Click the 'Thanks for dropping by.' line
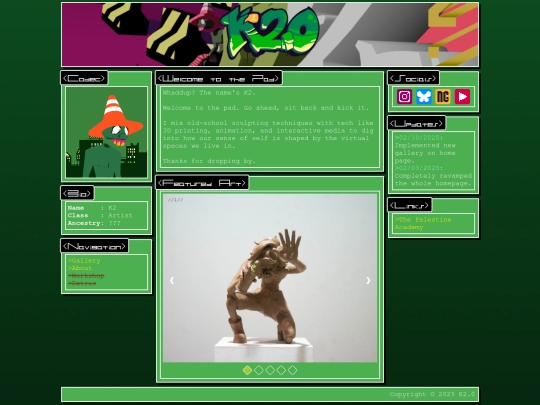 (209, 161)
